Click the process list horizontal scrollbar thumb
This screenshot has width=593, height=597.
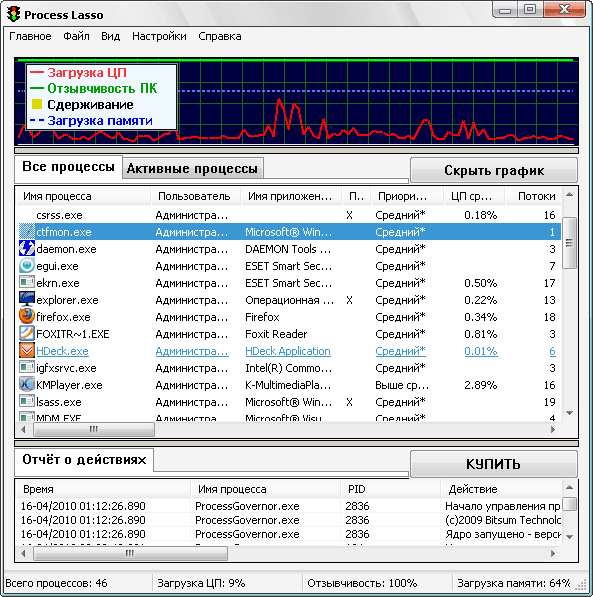(x=94, y=429)
